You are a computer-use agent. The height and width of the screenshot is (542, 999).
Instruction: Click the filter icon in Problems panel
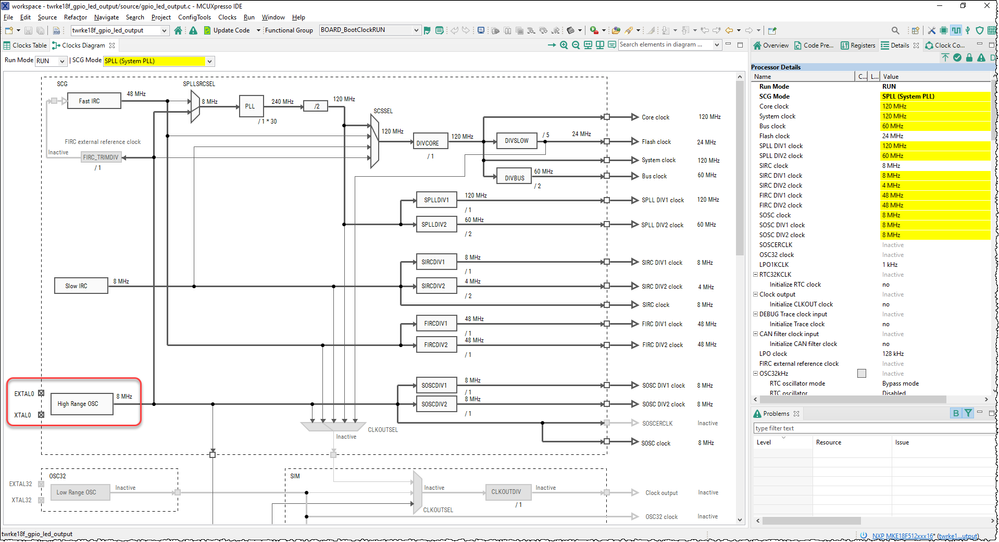968,413
